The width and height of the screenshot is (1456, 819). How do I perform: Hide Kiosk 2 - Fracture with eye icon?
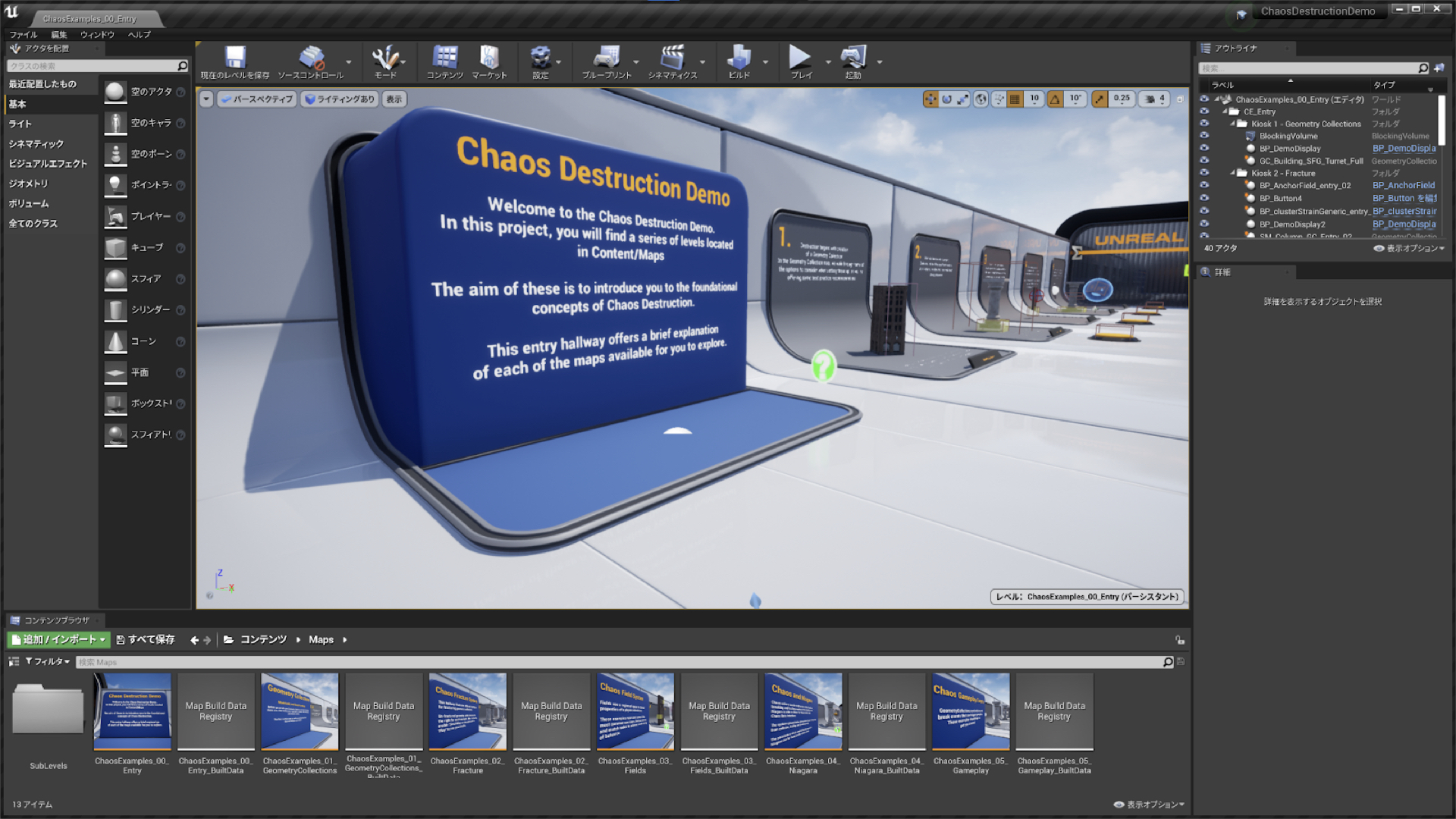coord(1204,172)
